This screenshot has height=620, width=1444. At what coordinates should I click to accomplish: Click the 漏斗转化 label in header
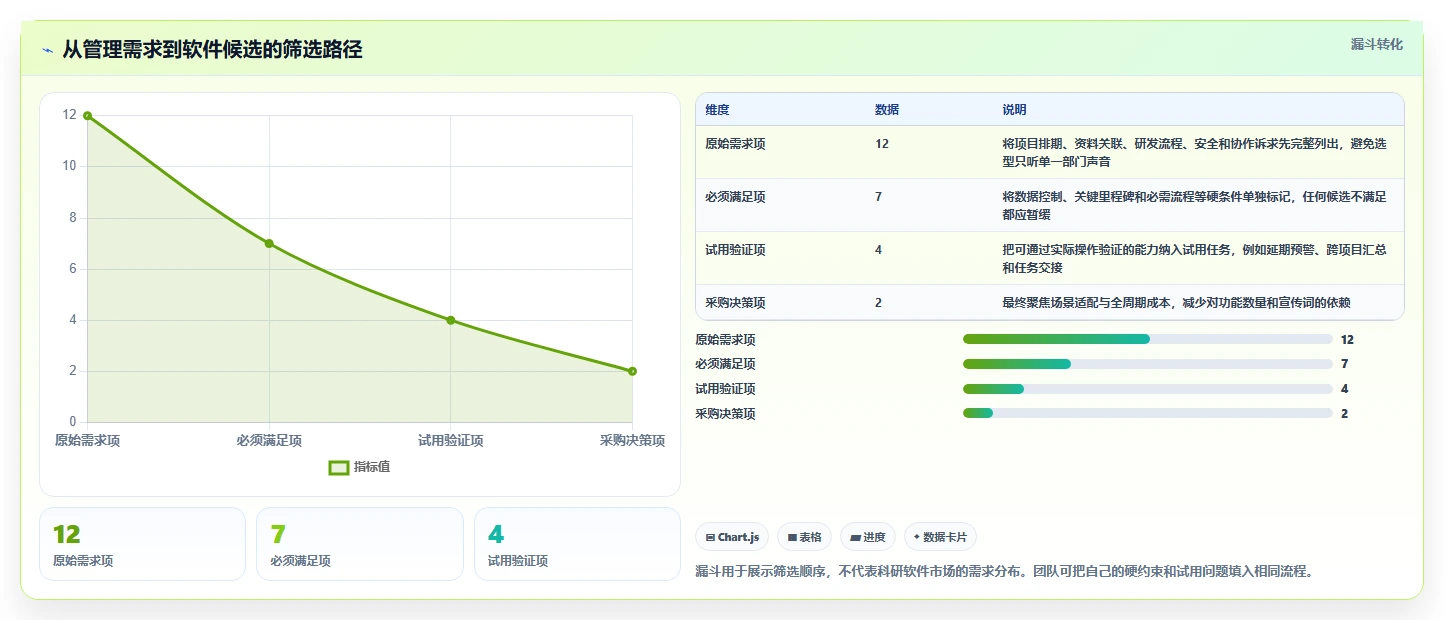click(x=1377, y=44)
